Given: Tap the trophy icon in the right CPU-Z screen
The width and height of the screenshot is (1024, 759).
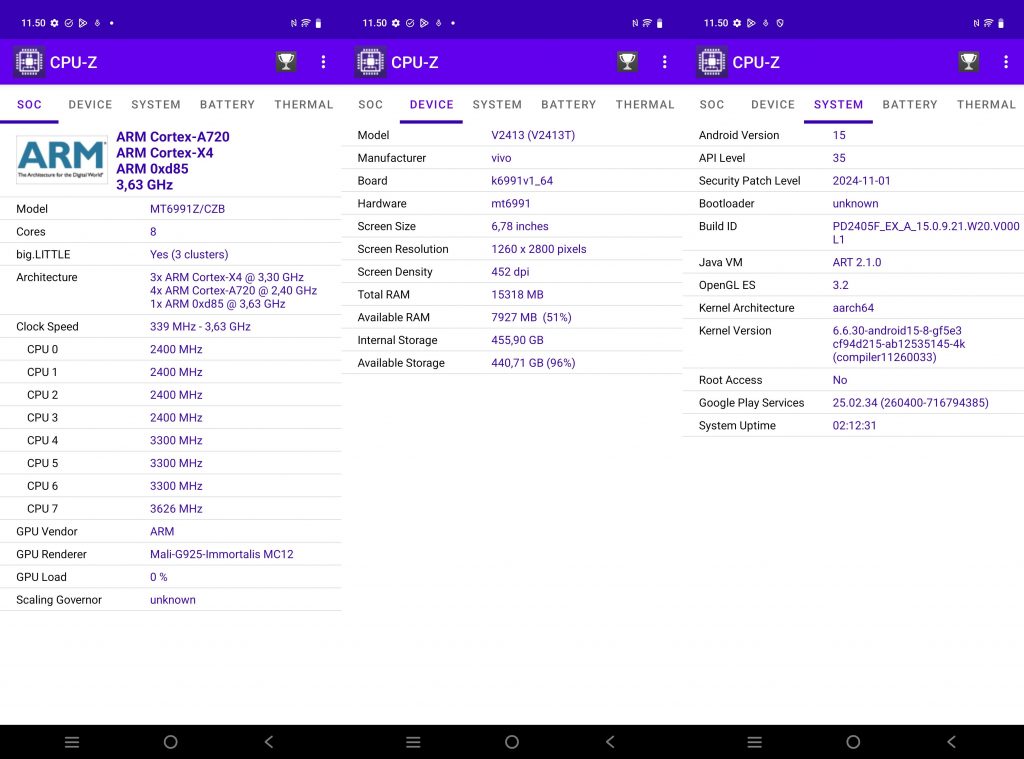Looking at the screenshot, I should click(968, 62).
